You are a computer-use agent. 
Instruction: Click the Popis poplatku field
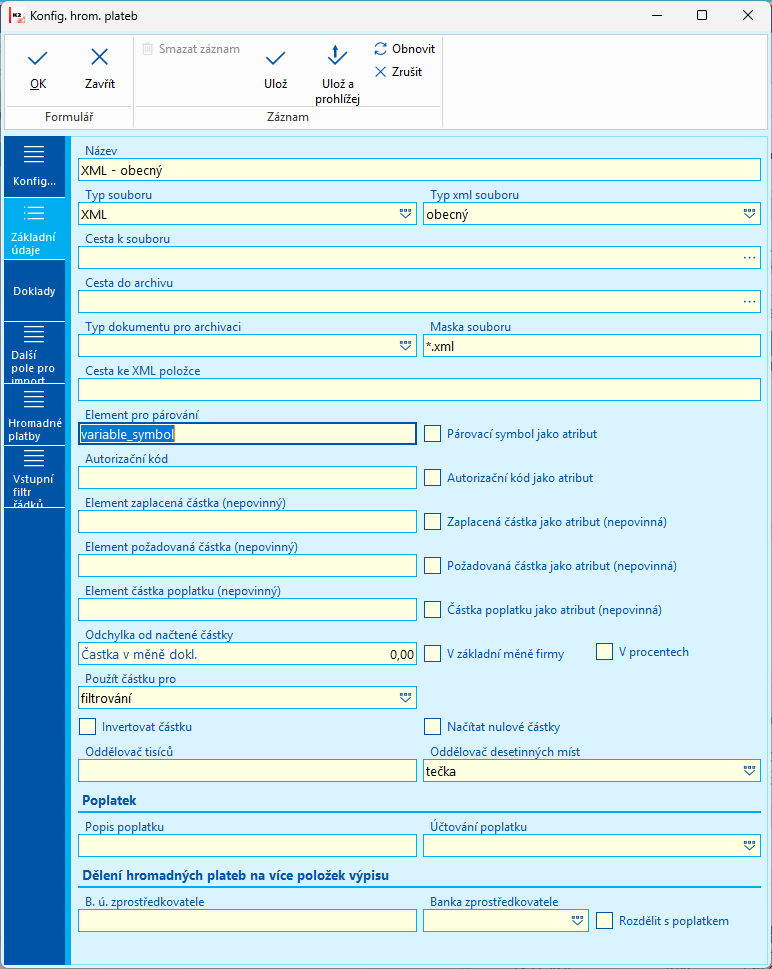(x=247, y=845)
